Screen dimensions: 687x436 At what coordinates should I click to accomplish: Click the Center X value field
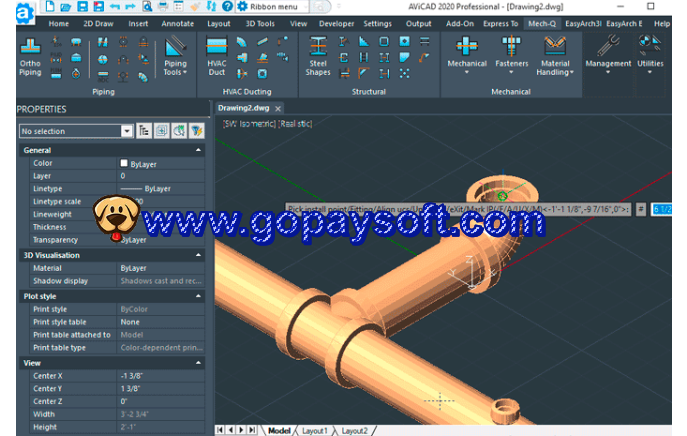click(x=161, y=376)
